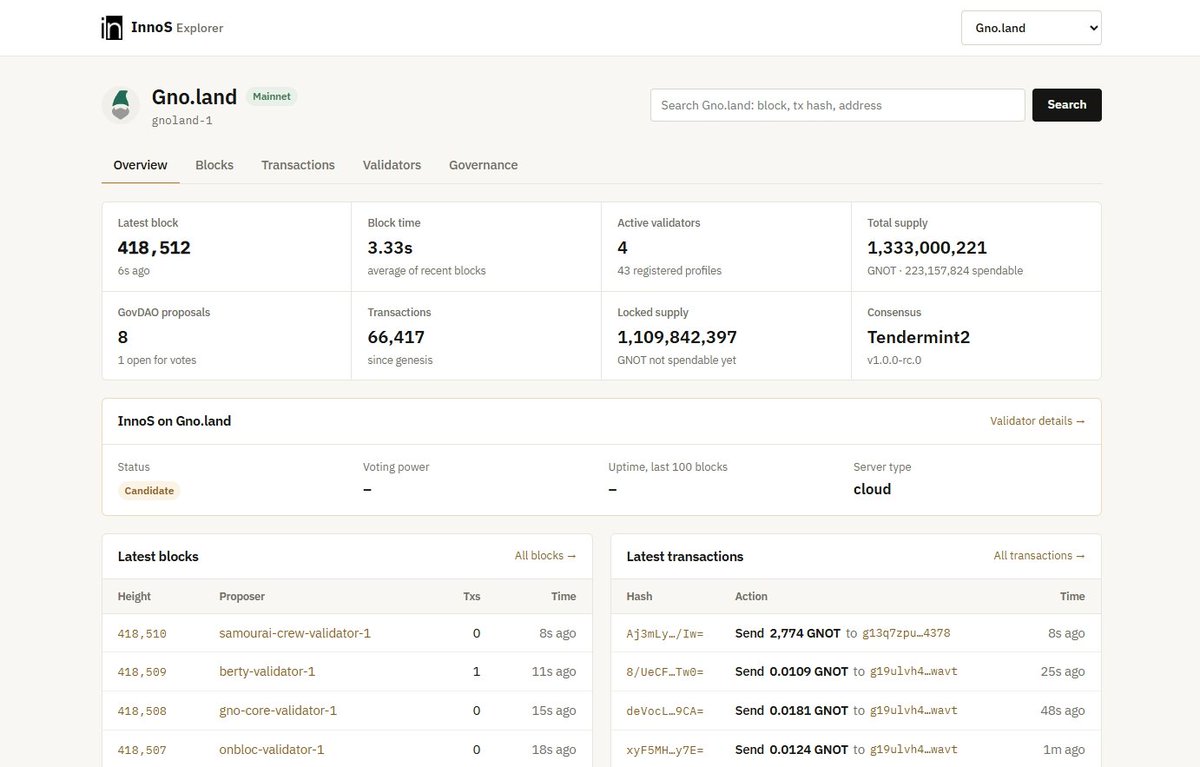The image size is (1200, 767).
Task: Click the Candidate status badge
Action: [x=149, y=491]
